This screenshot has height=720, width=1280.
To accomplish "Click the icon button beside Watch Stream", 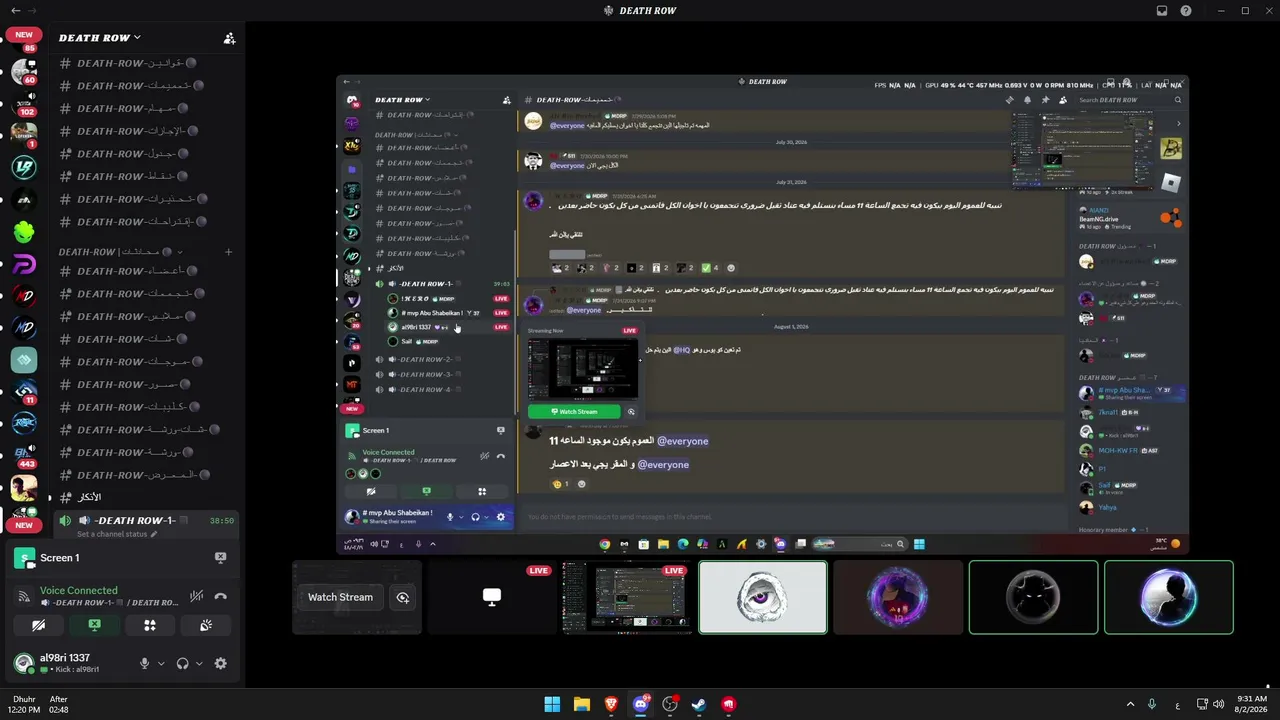I will click(x=403, y=598).
